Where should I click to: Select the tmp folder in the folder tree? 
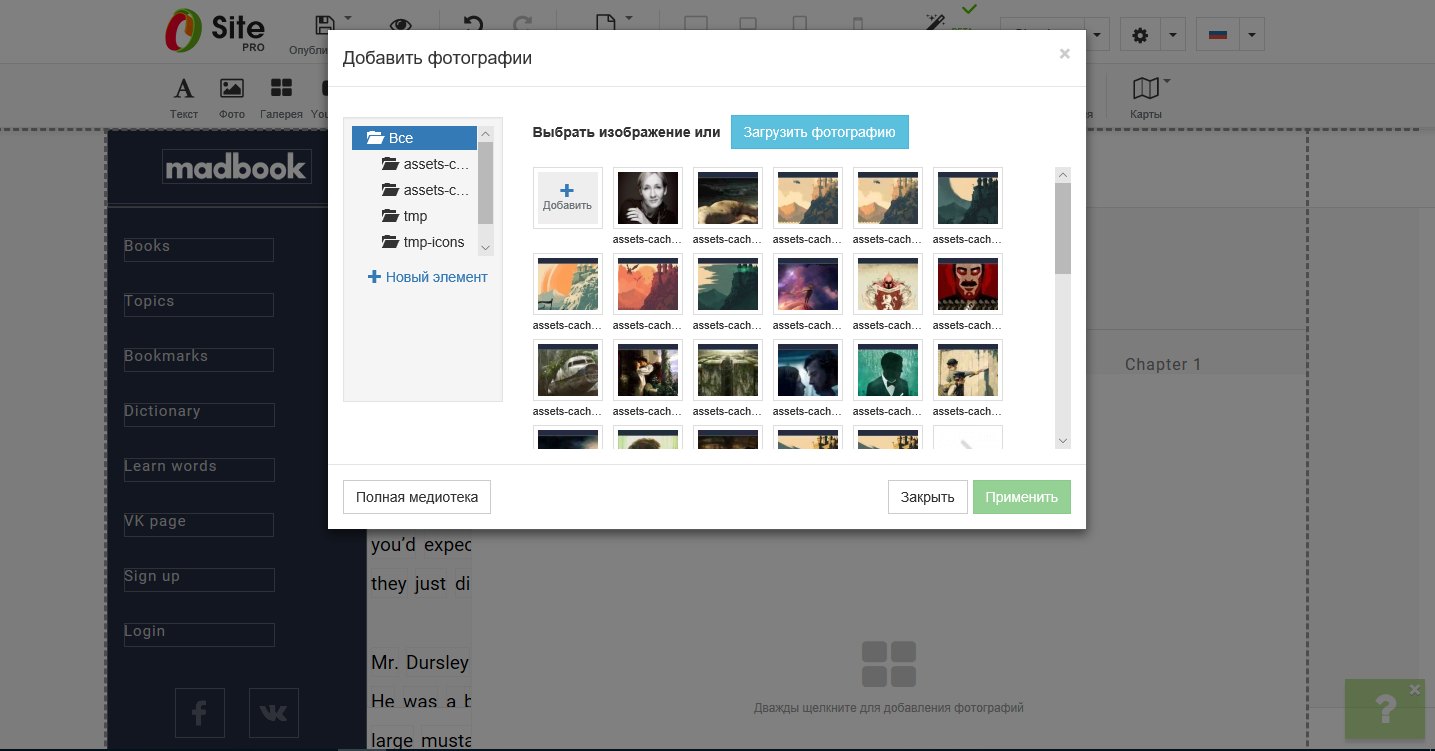tap(414, 215)
